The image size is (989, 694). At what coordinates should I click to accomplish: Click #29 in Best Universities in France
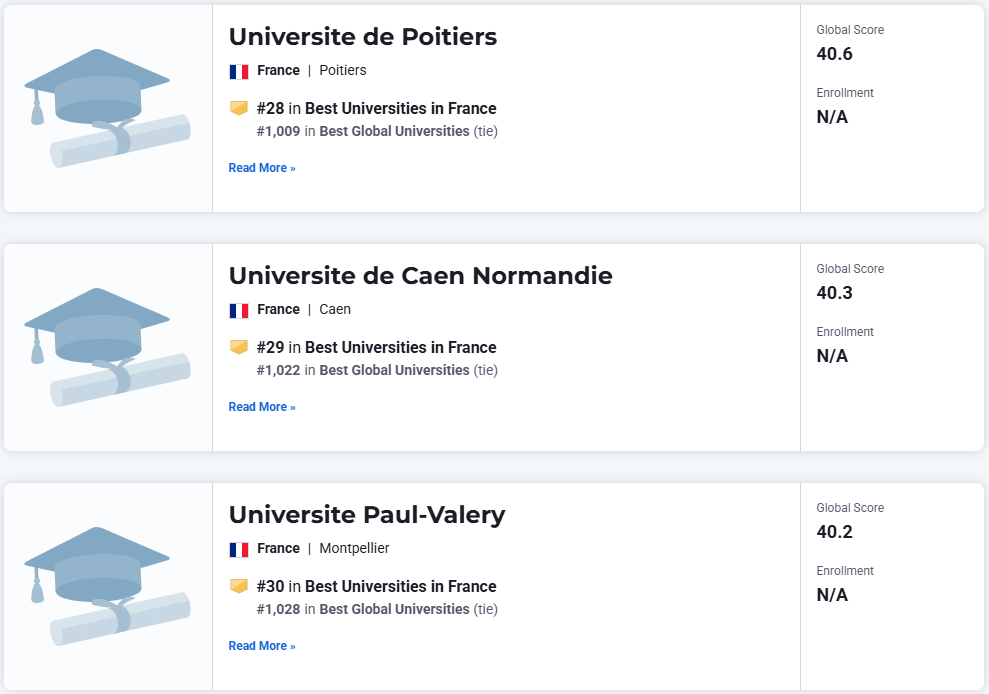377,348
